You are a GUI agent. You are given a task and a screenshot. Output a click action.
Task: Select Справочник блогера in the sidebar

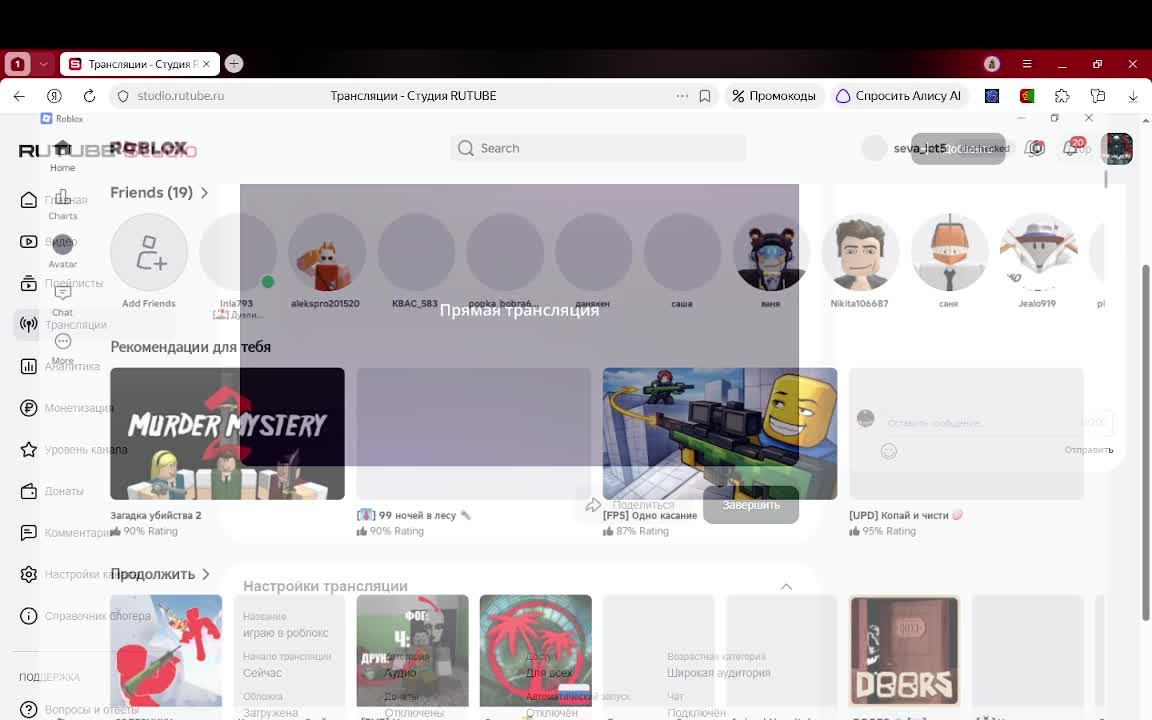98,616
